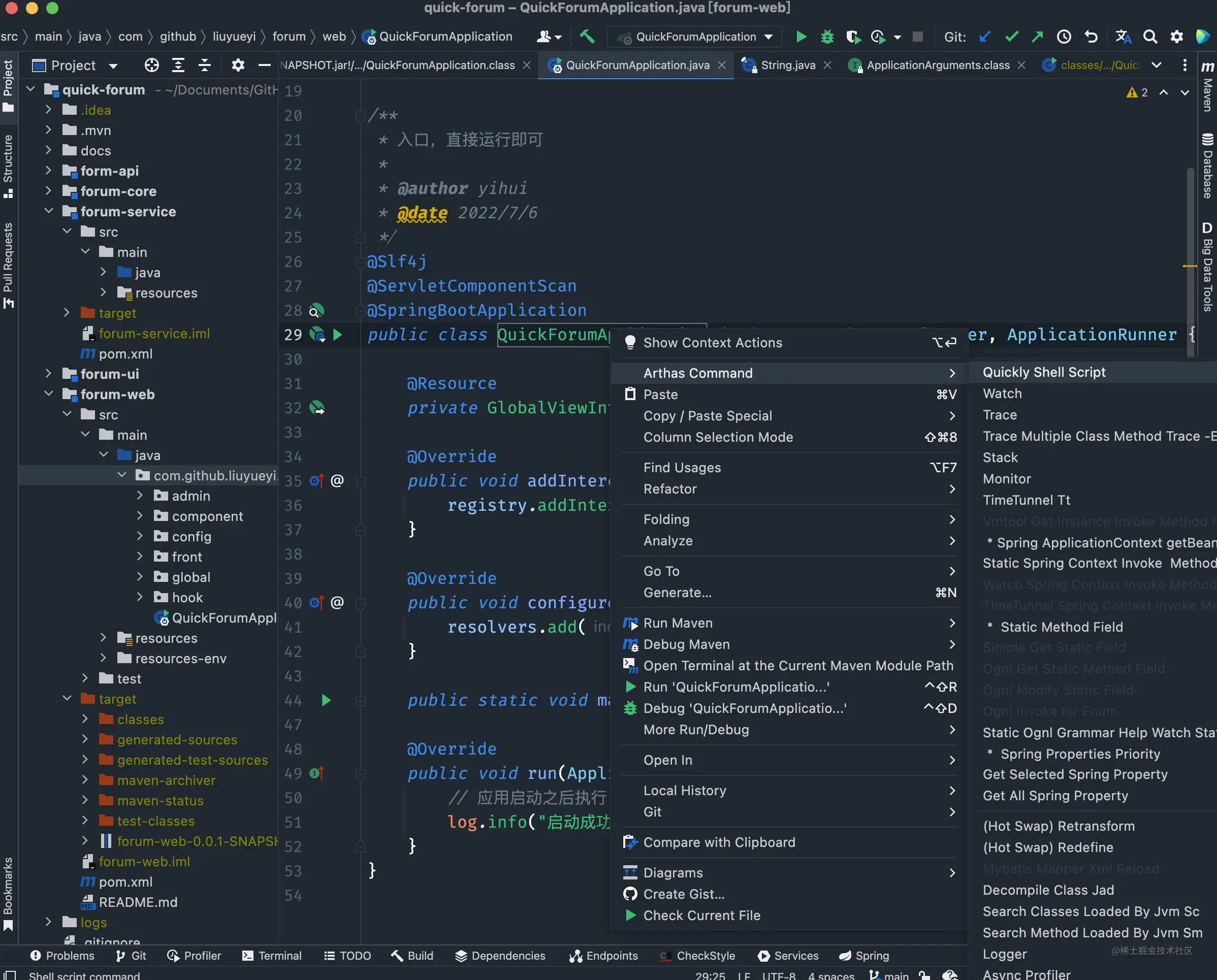Click Show Context Actions
Viewport: 1217px width, 980px height.
(789, 343)
